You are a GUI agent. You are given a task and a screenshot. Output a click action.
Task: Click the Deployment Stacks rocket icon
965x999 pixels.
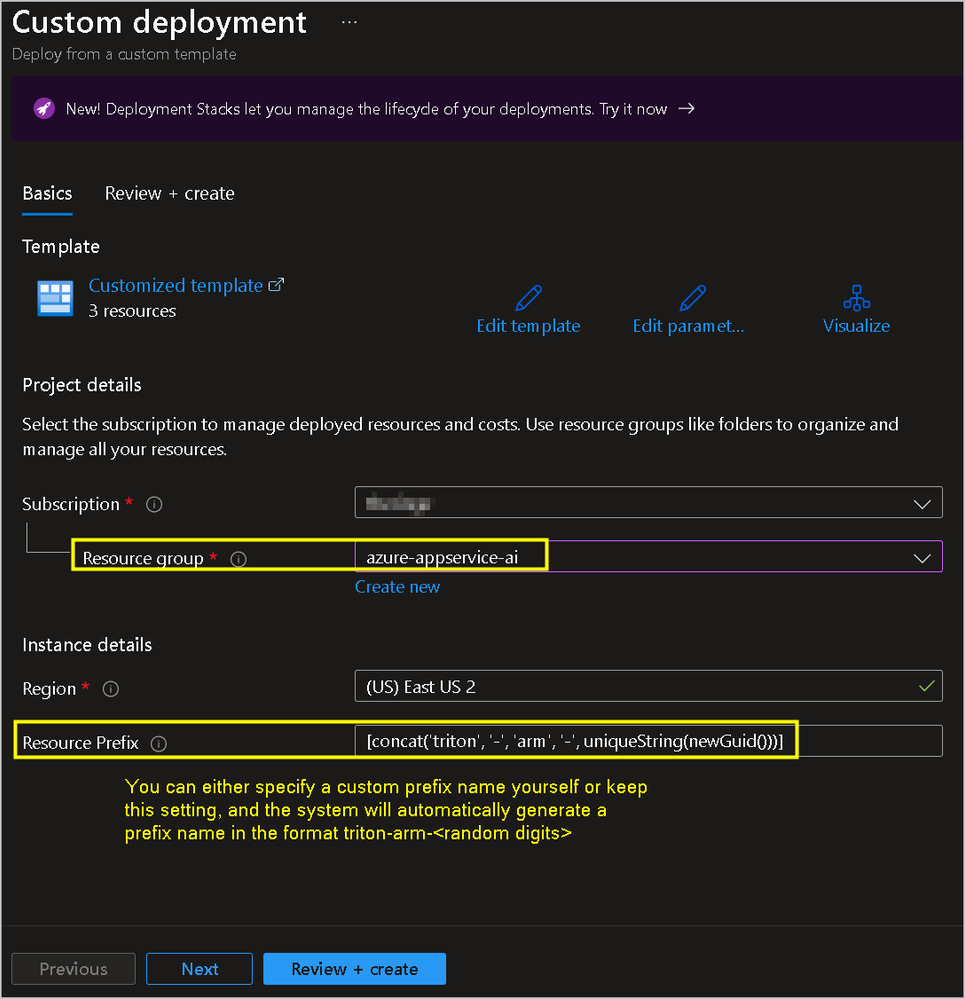[x=44, y=108]
